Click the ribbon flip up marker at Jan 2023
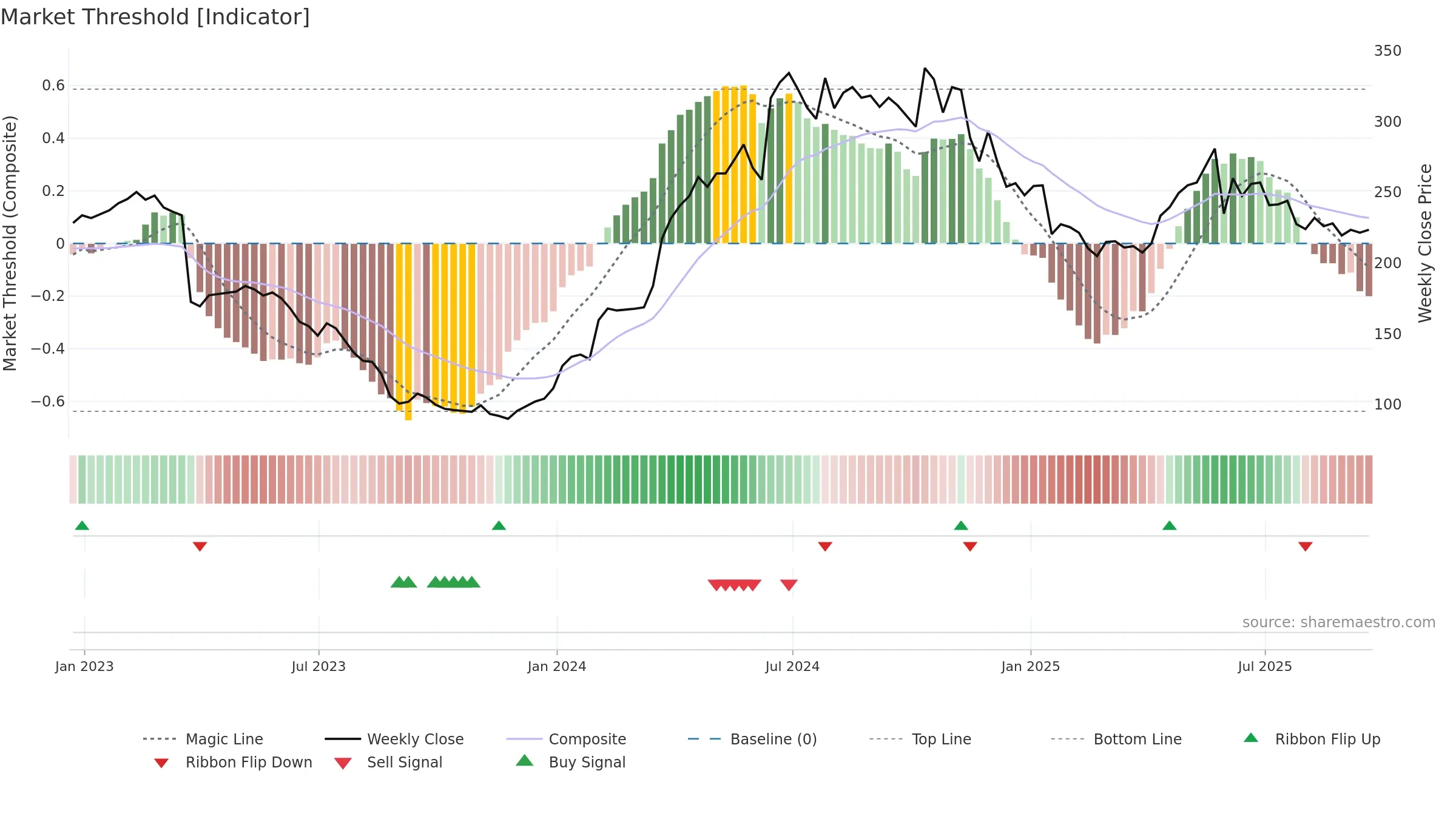The width and height of the screenshot is (1456, 819). (82, 525)
